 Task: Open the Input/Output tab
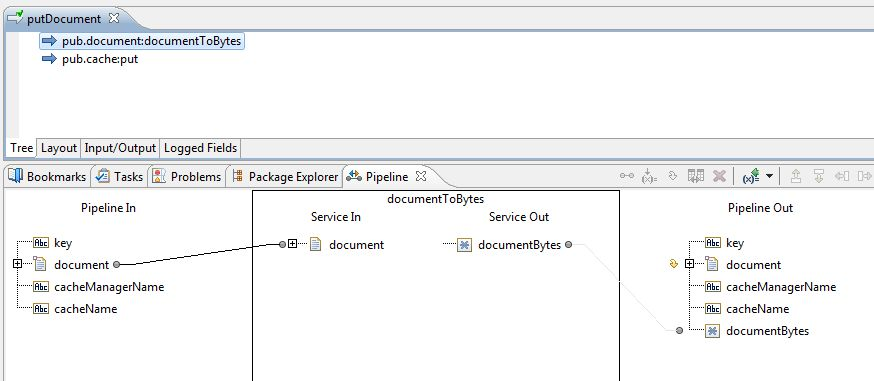tap(120, 148)
